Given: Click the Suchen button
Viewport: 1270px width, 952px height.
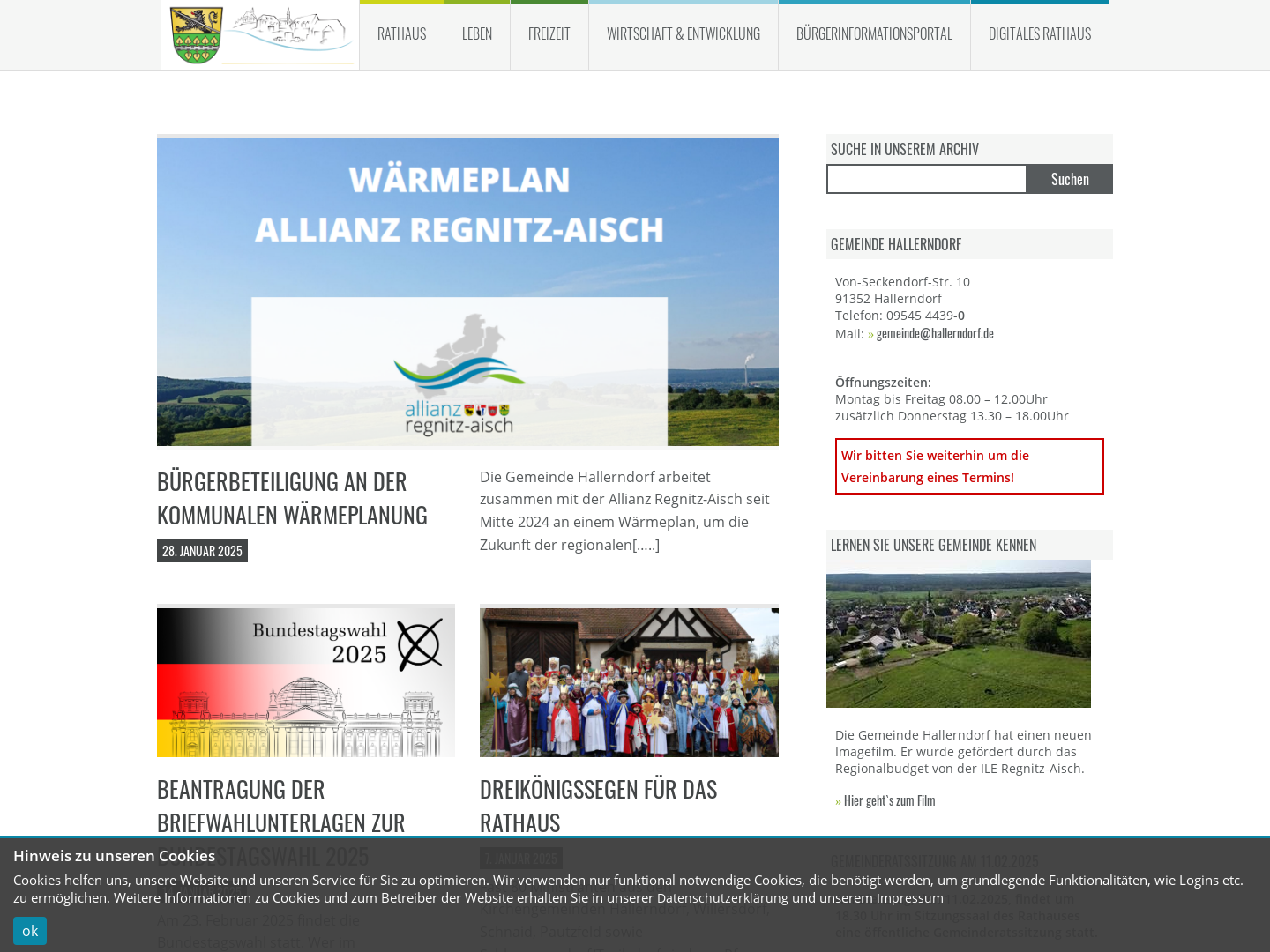Looking at the screenshot, I should point(1070,179).
